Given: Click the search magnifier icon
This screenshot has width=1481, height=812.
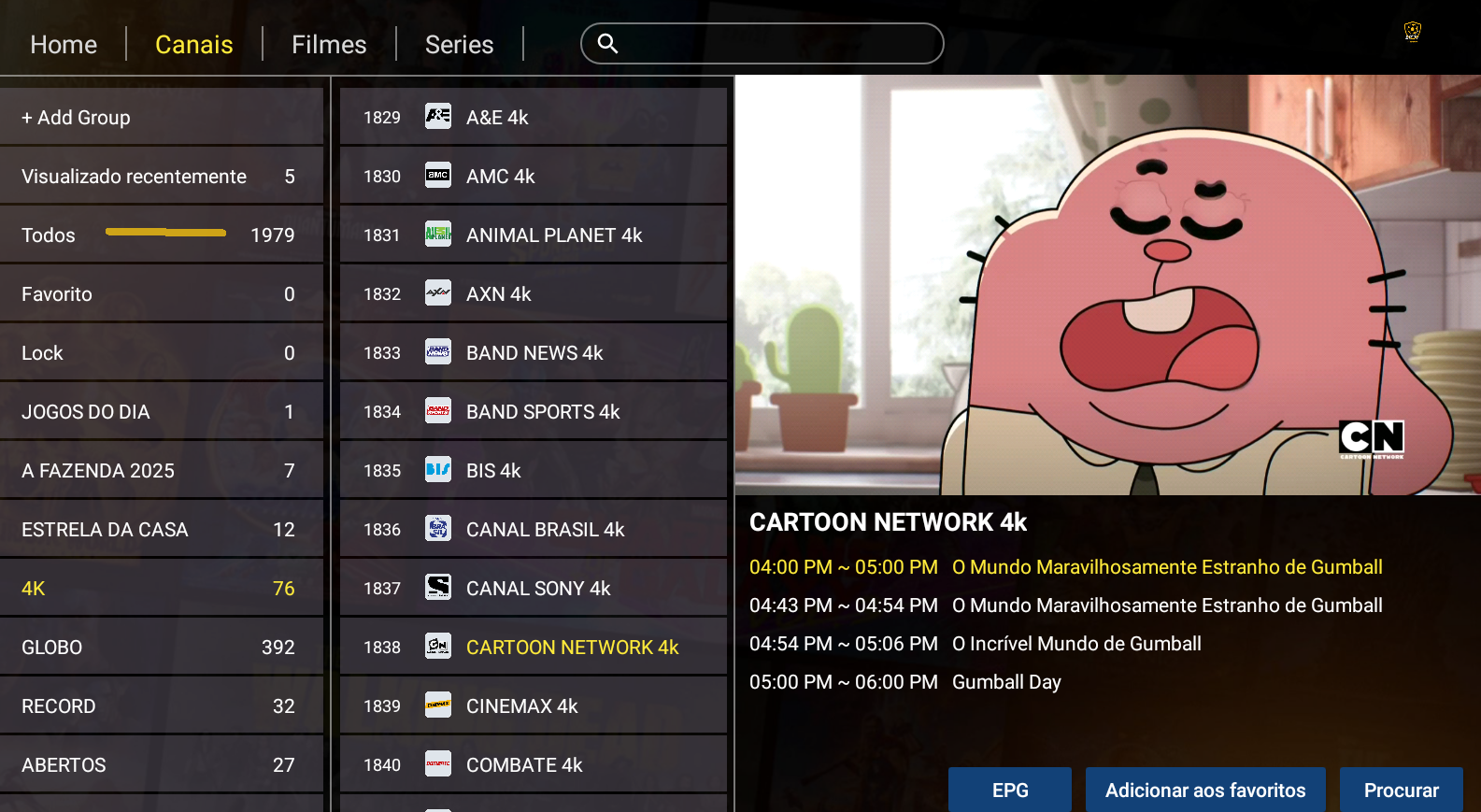Looking at the screenshot, I should (607, 44).
